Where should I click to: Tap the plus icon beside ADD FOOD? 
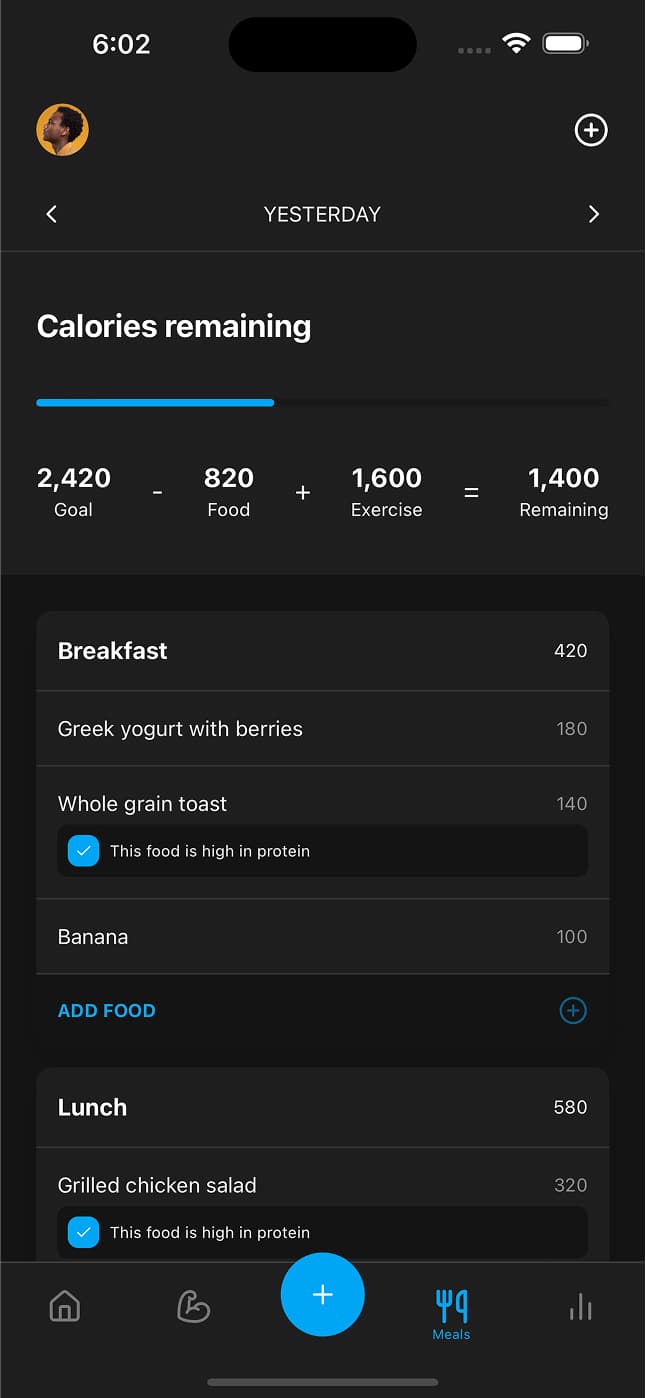click(573, 1010)
